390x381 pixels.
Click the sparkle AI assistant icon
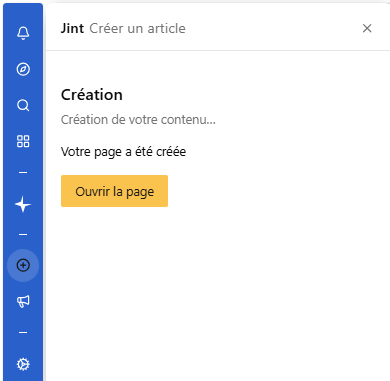[x=23, y=204]
